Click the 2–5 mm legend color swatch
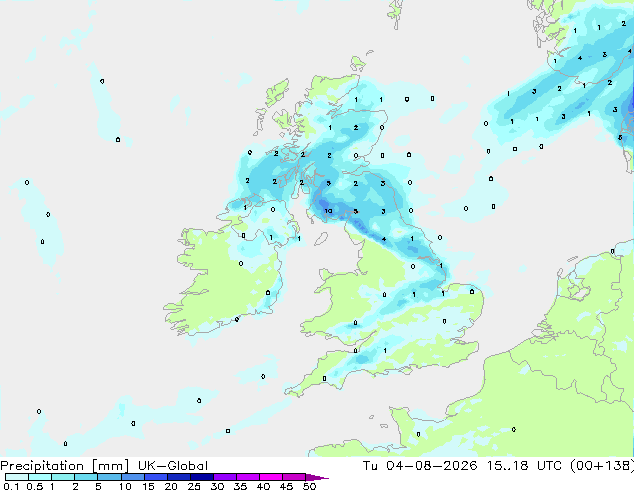634x490 pixels. [x=86, y=477]
